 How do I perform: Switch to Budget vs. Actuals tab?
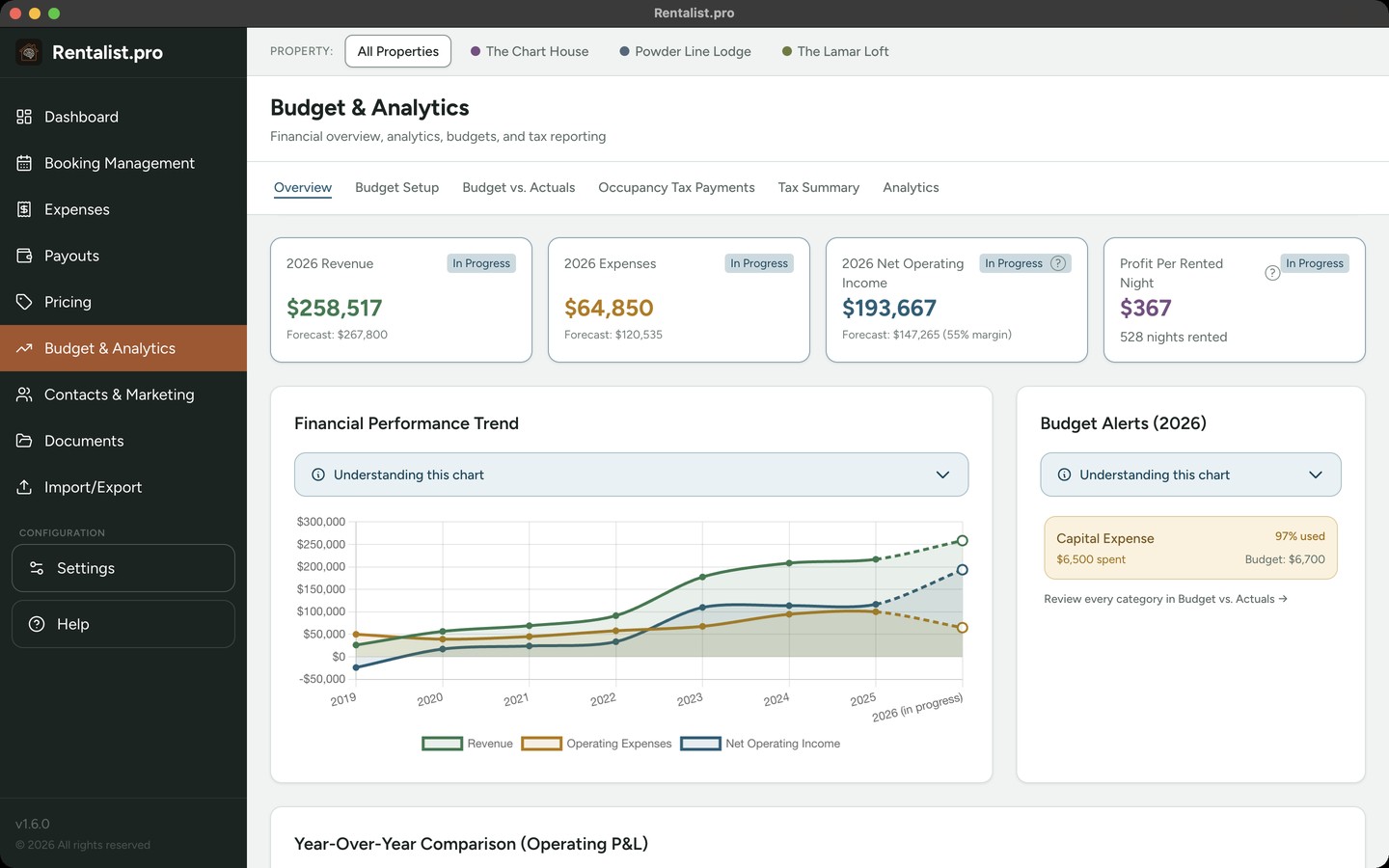click(x=519, y=187)
